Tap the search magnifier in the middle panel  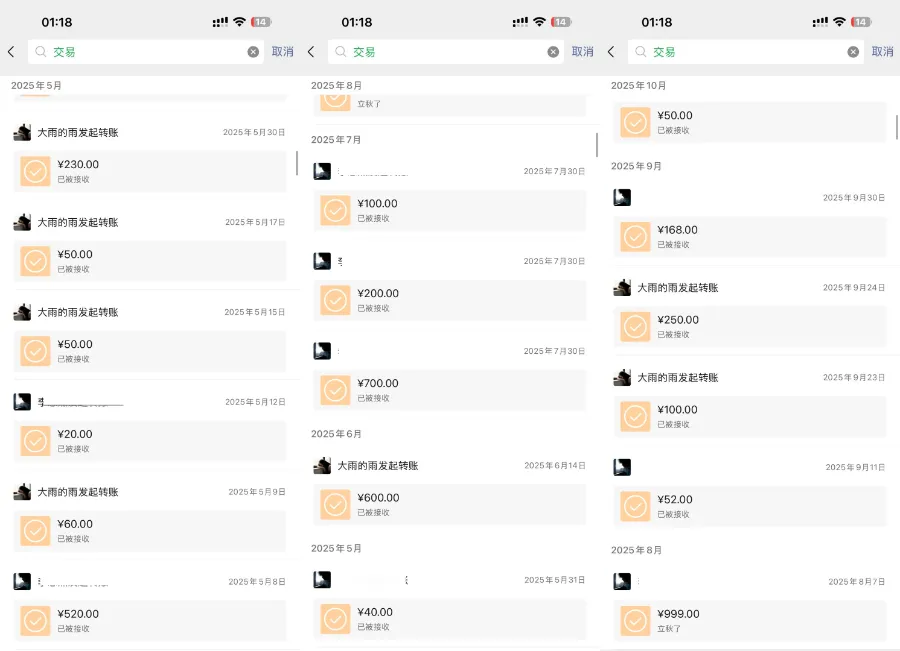[x=340, y=52]
